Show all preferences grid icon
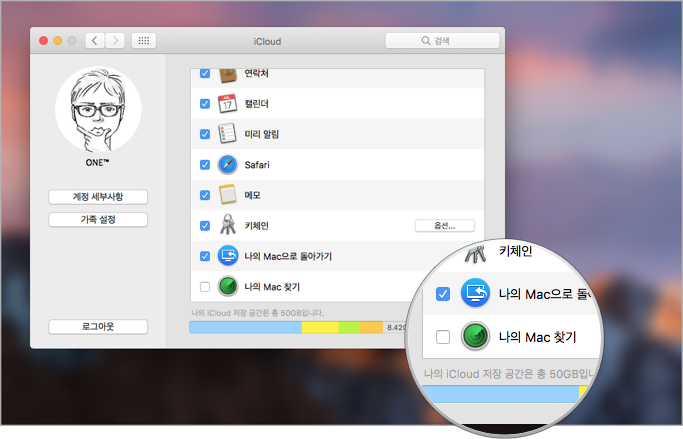The width and height of the screenshot is (683, 439). (x=144, y=41)
